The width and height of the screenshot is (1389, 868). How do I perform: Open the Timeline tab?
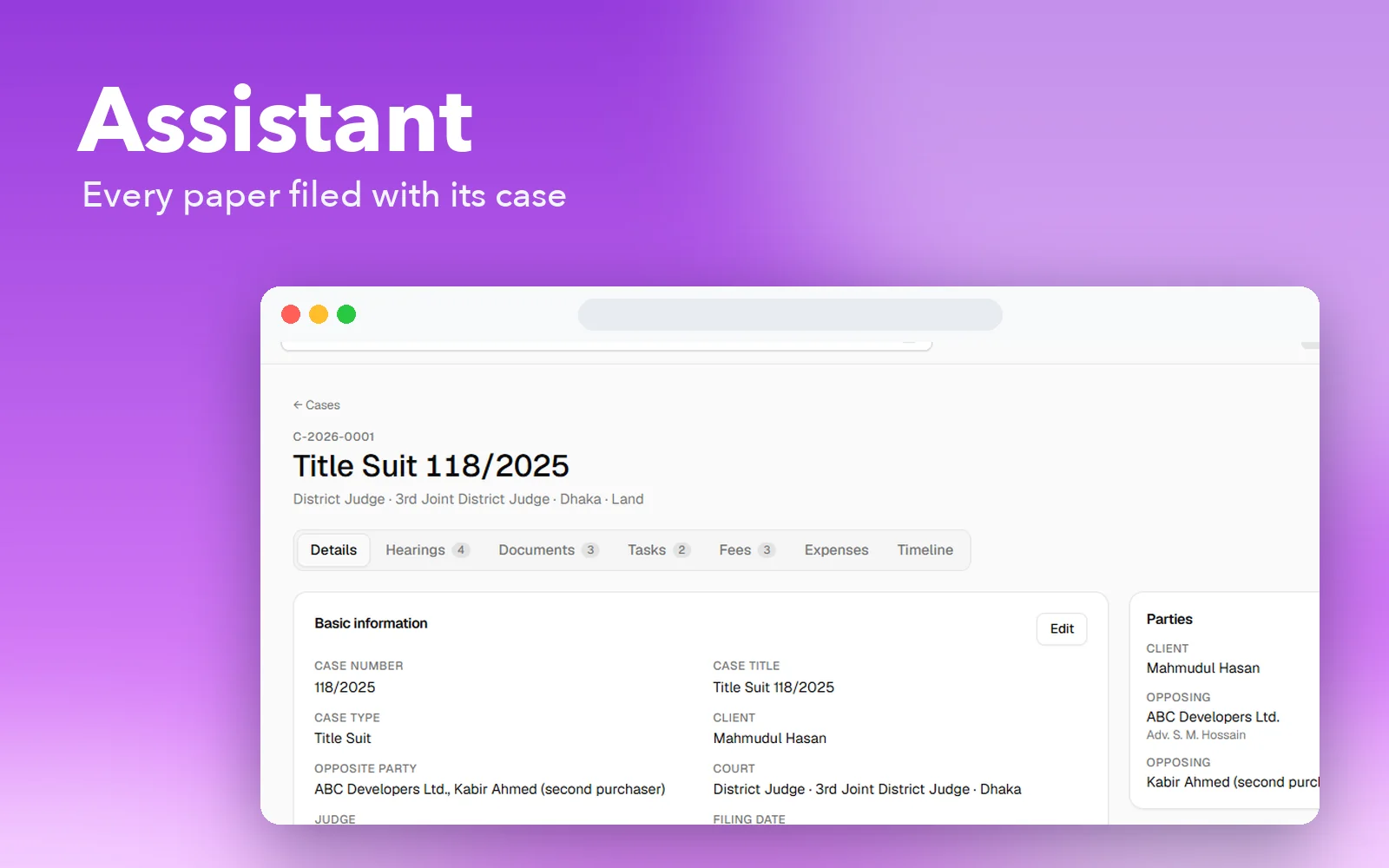coord(925,550)
